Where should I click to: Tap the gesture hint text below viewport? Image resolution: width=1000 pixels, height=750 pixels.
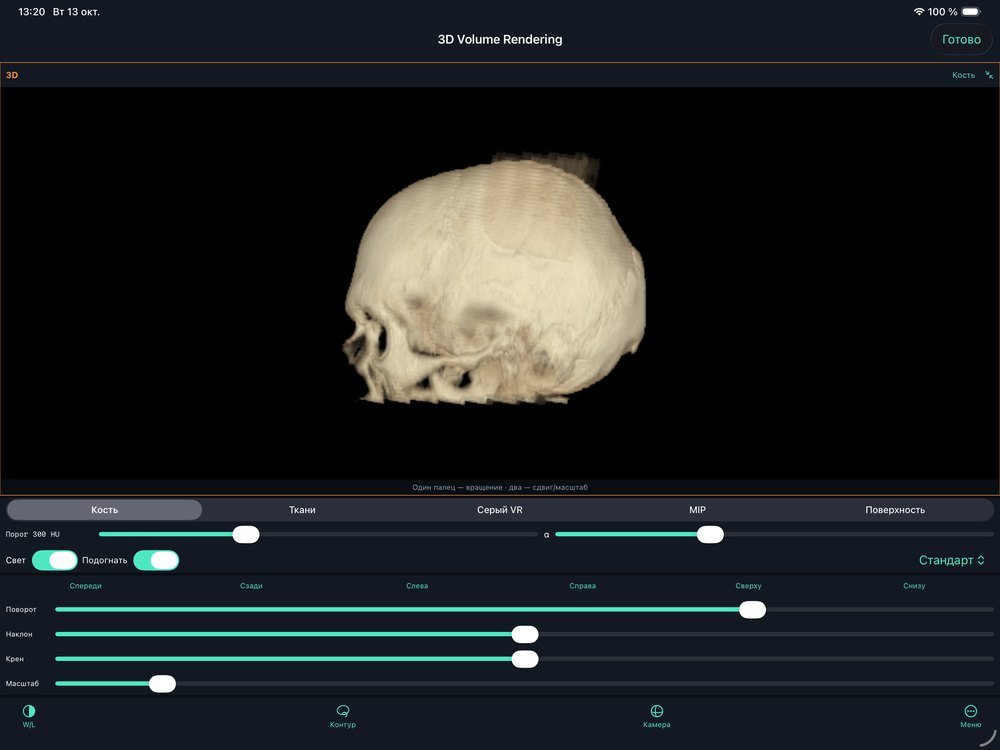[x=500, y=487]
